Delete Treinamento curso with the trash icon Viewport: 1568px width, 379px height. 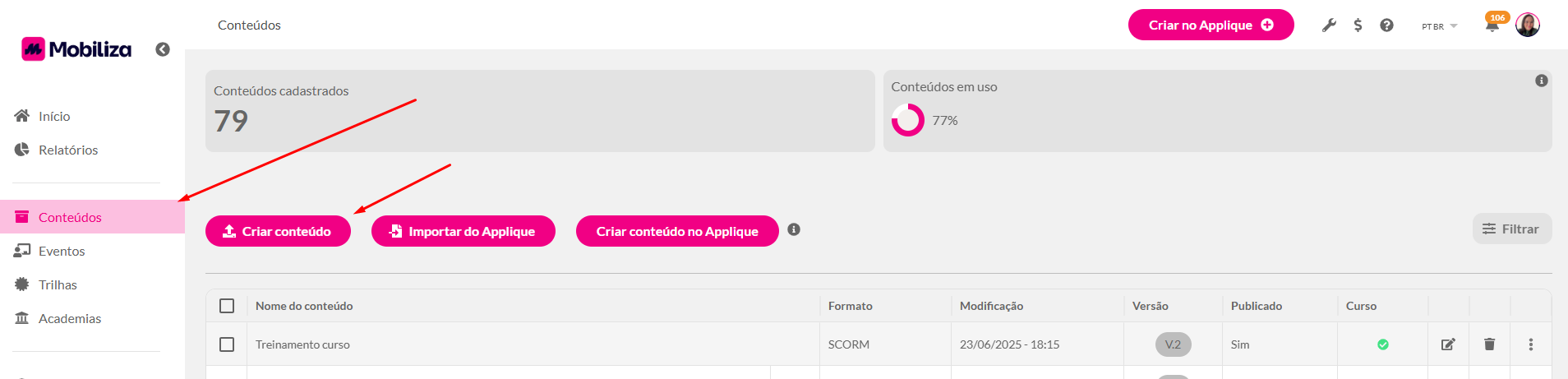click(x=1489, y=344)
